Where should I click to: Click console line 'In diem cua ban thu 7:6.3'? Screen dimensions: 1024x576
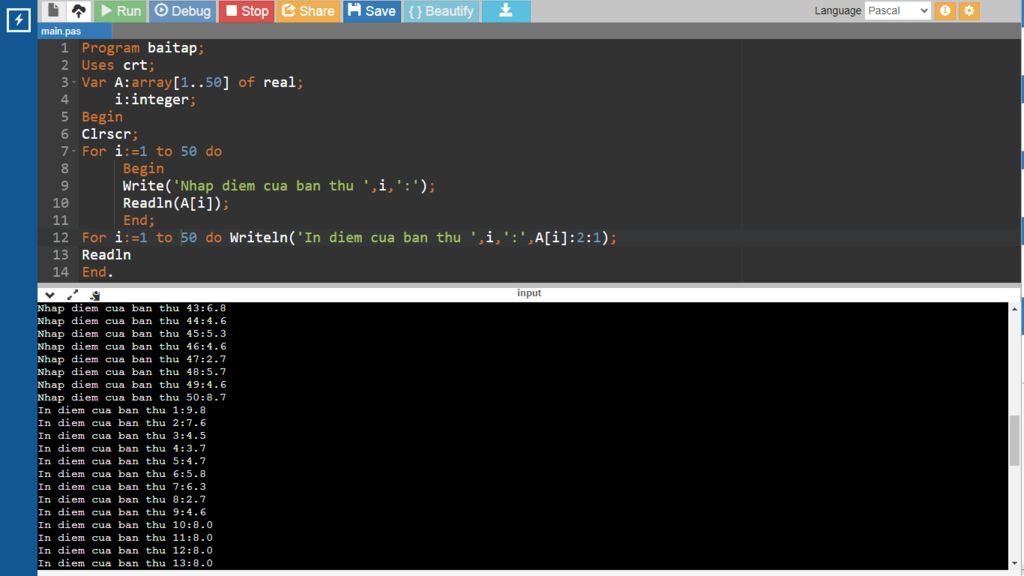[121, 487]
